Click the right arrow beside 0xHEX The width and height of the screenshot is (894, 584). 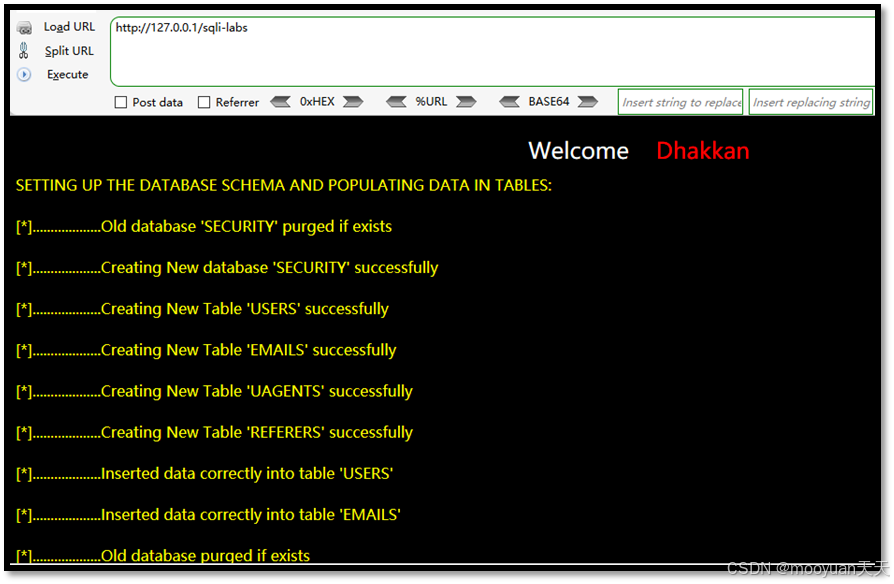(352, 102)
